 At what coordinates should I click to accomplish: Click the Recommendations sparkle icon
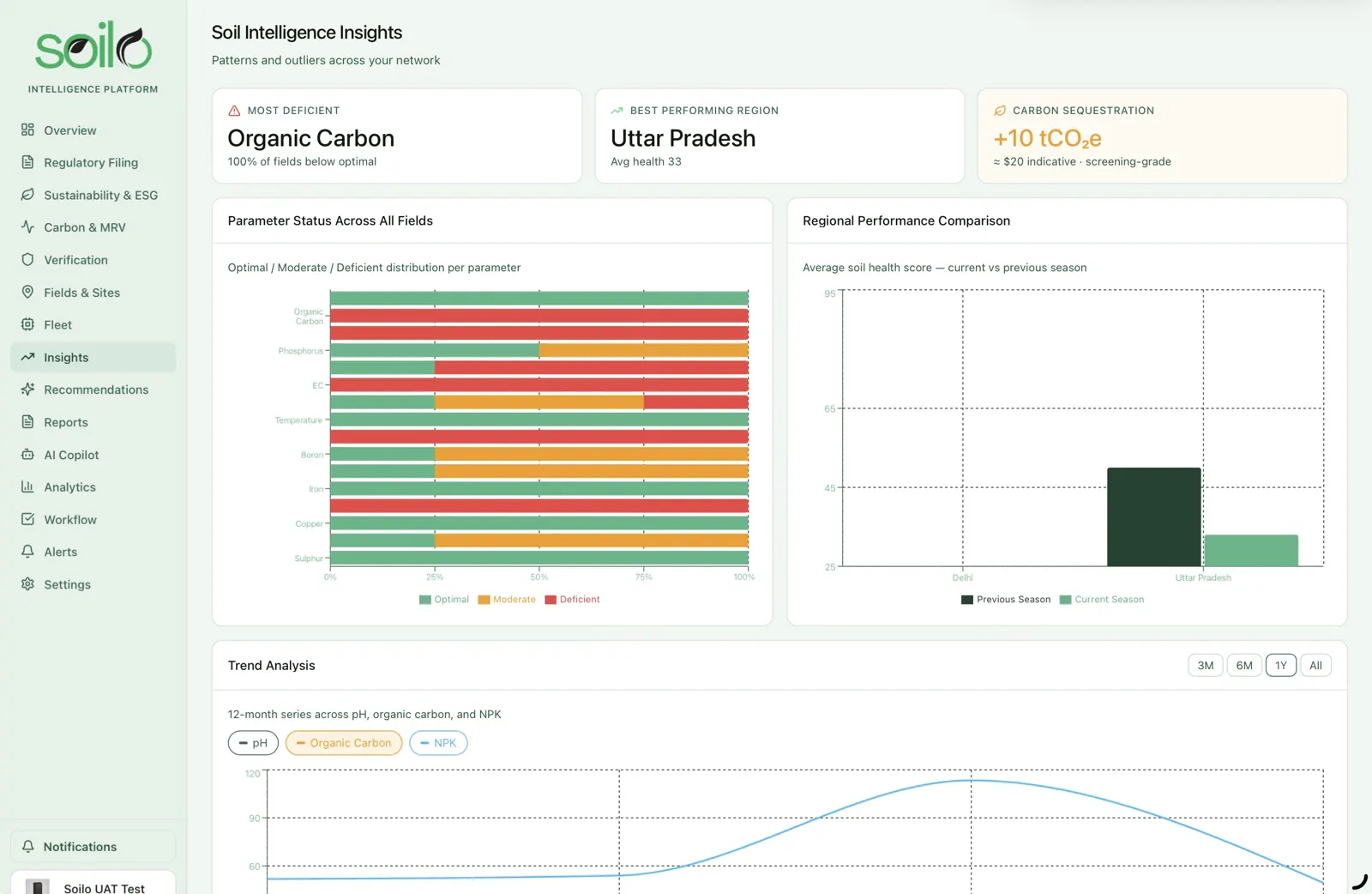tap(27, 390)
